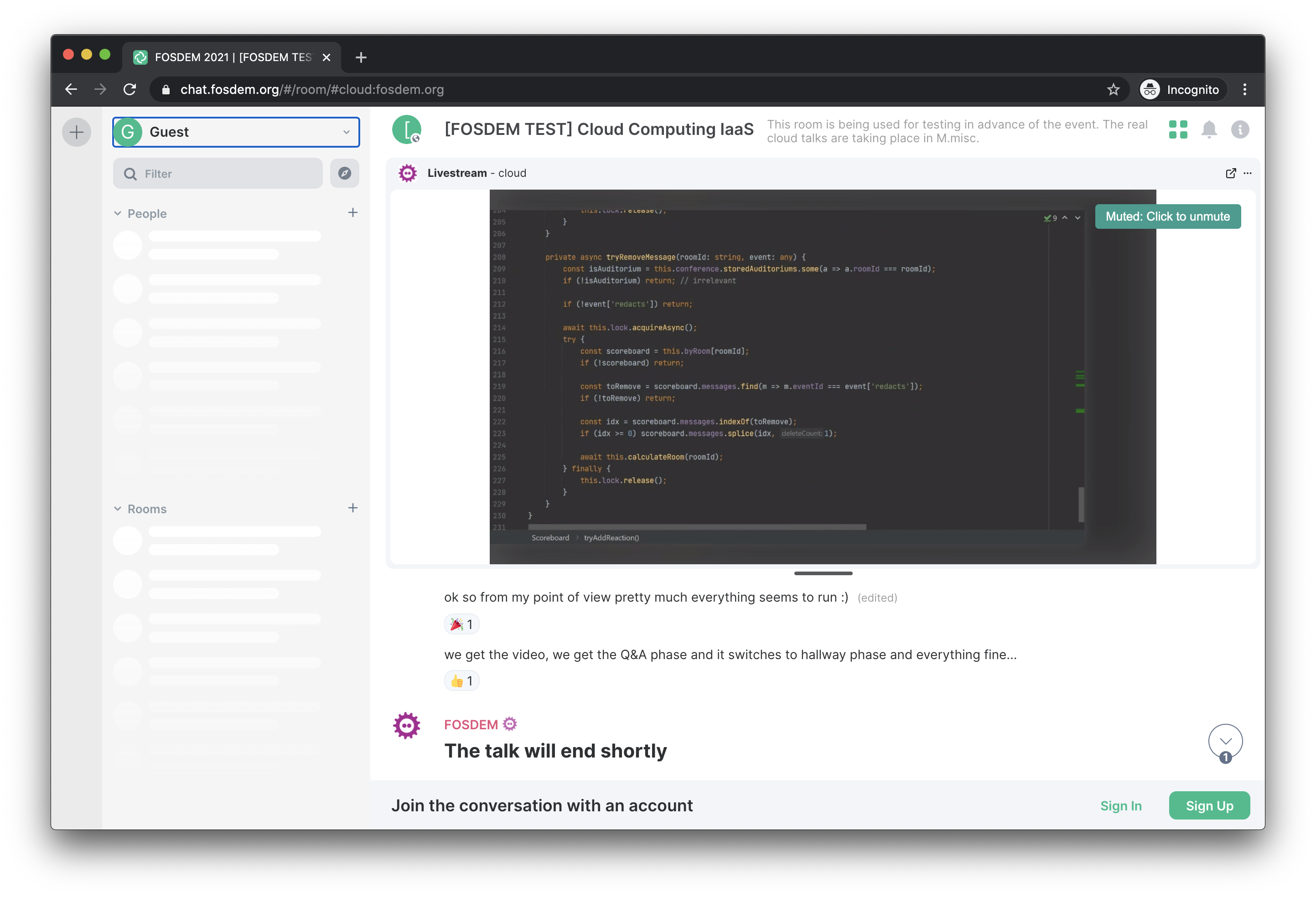
Task: Reload the chat.fosdem.org page
Action: 130,89
